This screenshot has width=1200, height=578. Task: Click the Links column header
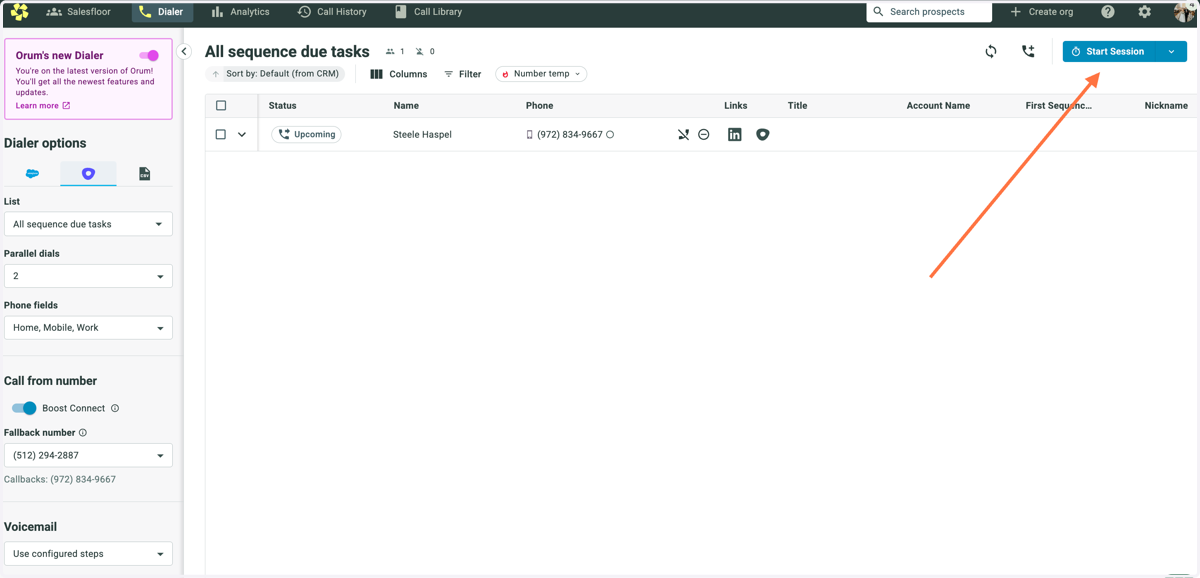736,105
